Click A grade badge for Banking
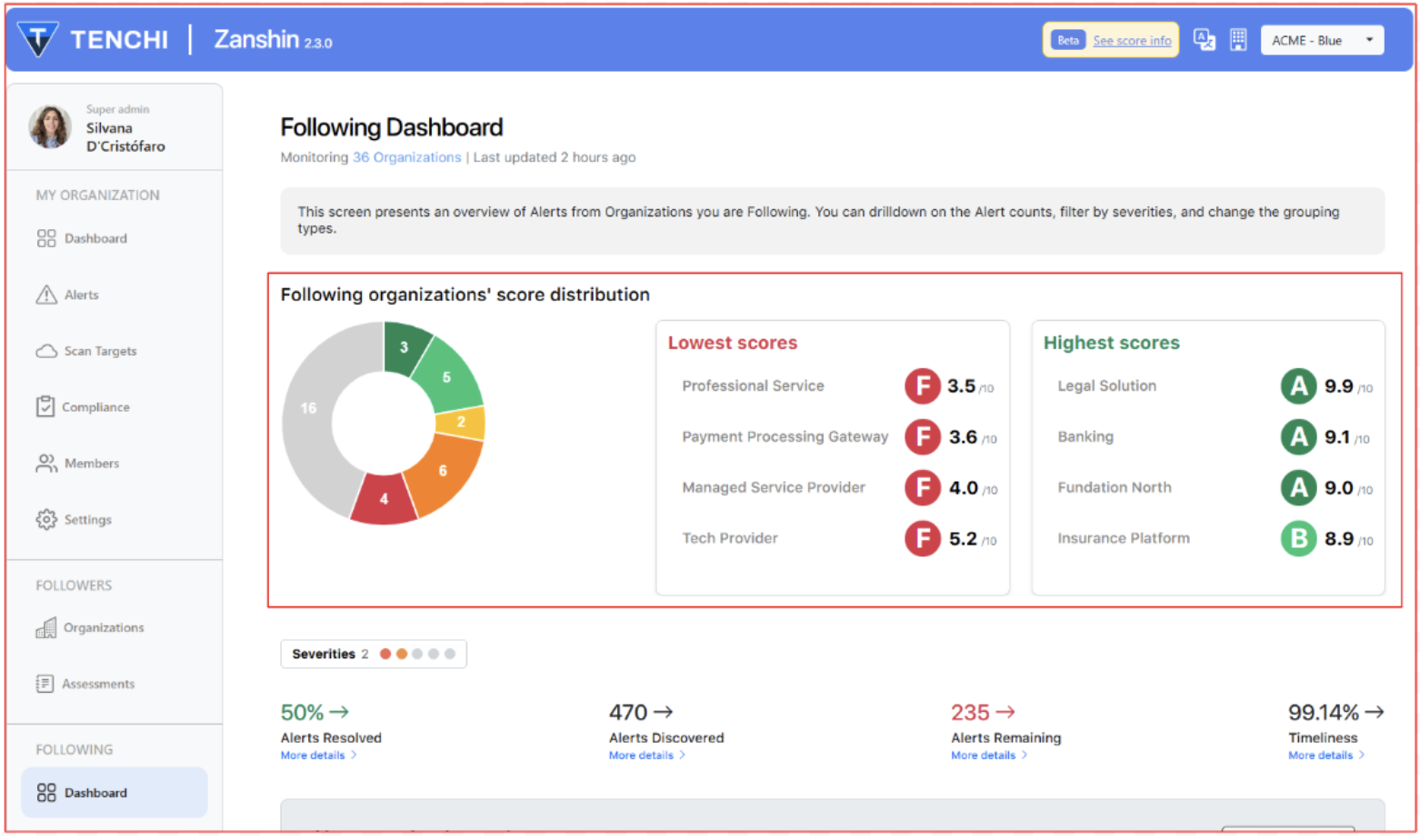Viewport: 1420px width, 840px height. pyautogui.click(x=1298, y=437)
